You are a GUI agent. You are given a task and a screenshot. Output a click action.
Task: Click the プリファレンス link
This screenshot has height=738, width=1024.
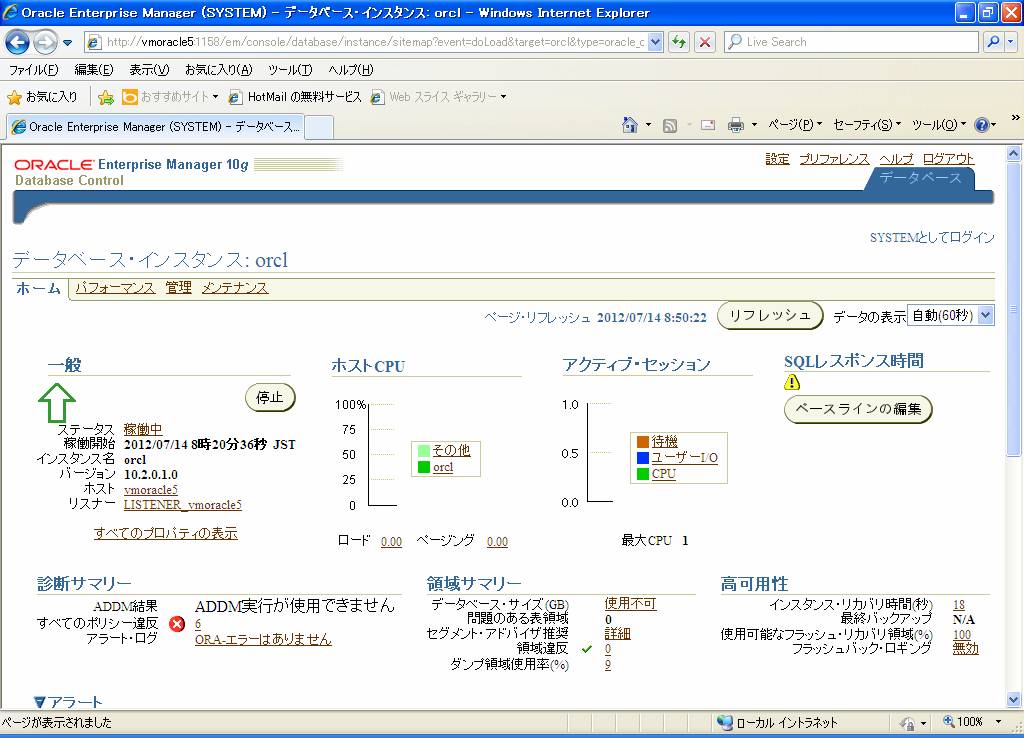click(835, 159)
